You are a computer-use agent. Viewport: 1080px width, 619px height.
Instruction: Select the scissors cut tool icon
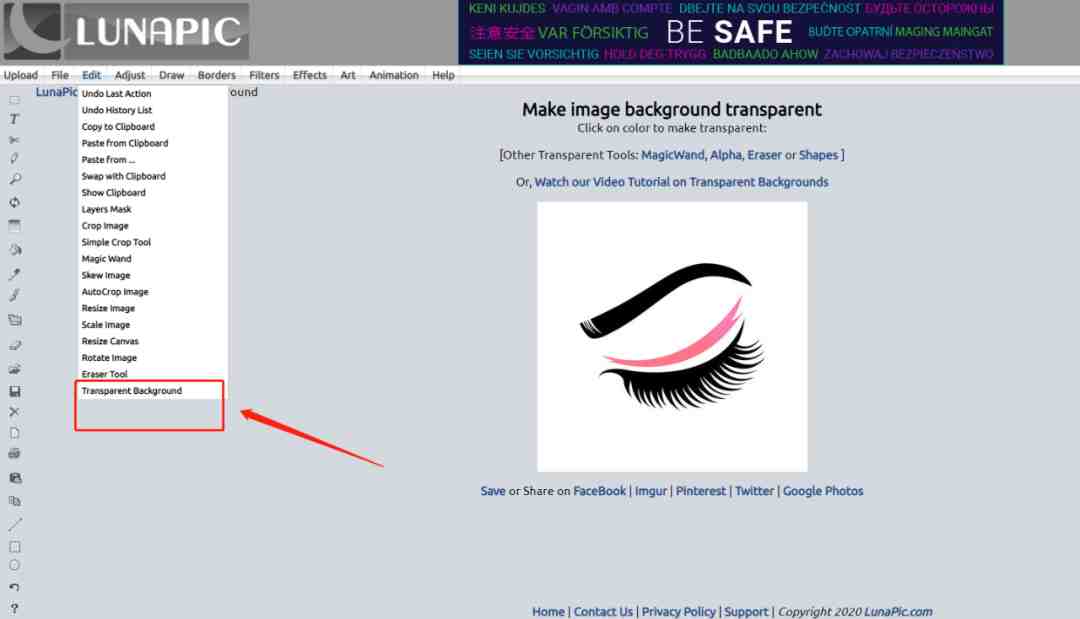coord(14,140)
